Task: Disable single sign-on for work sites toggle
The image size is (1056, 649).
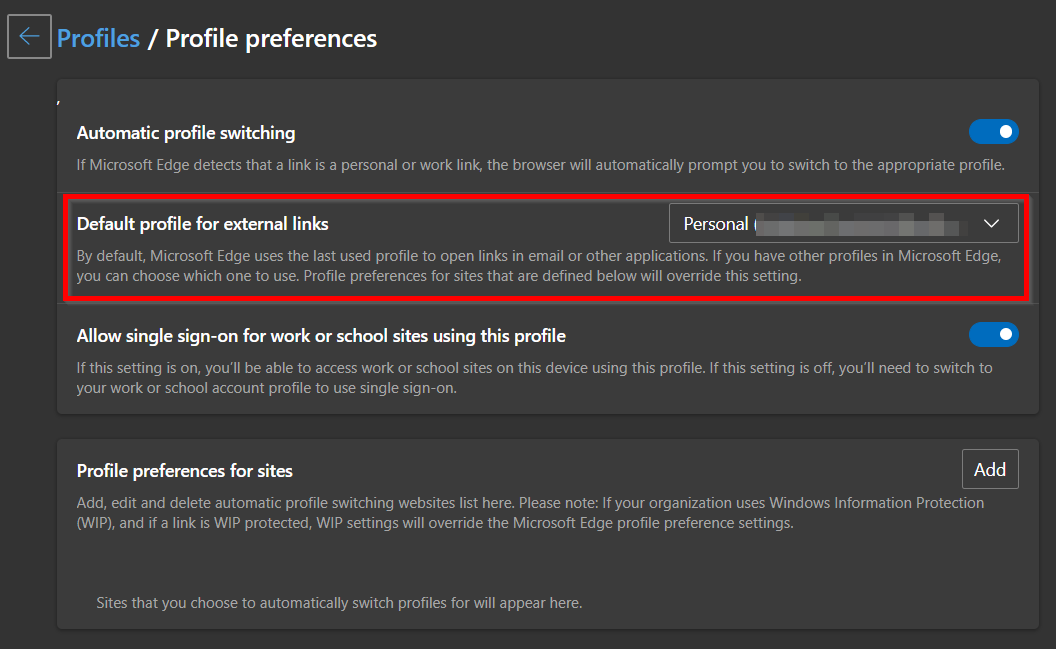Action: (x=993, y=335)
